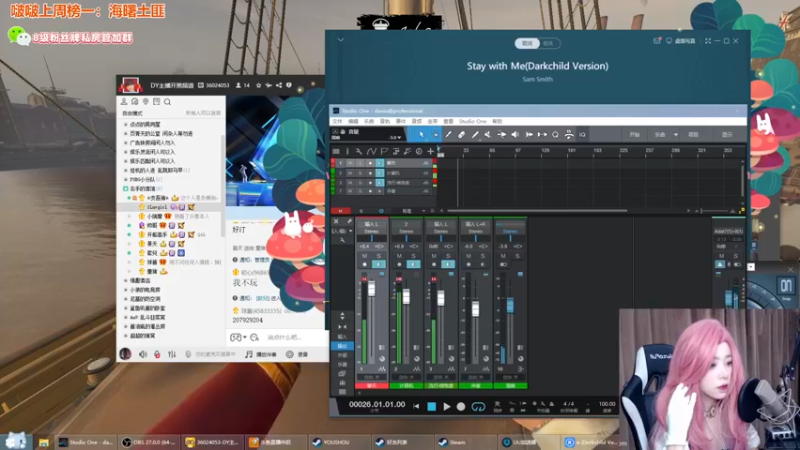
Task: Toggle the plugin On button at right
Action: [x=786, y=286]
